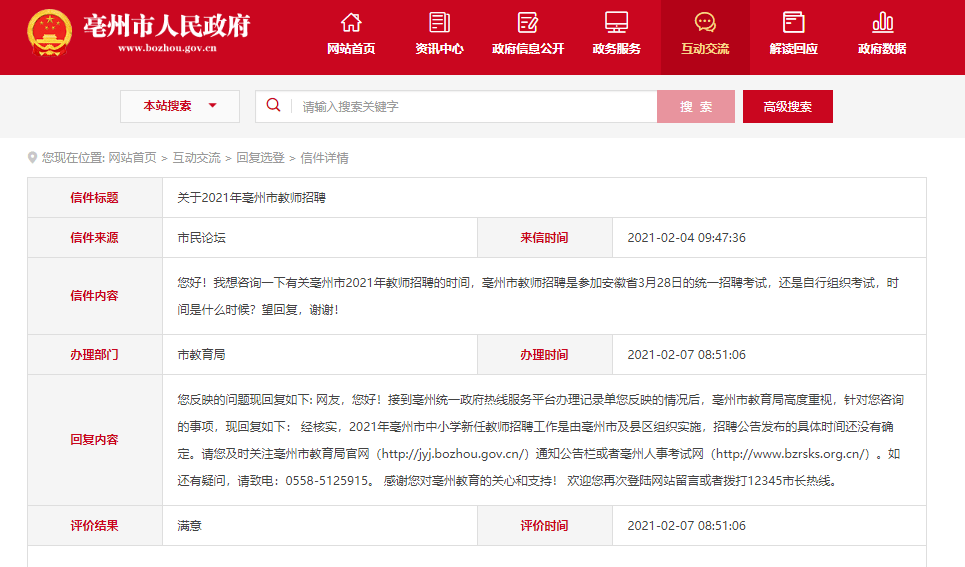Click the 市教育局 department value
The image size is (965, 567).
coord(201,355)
